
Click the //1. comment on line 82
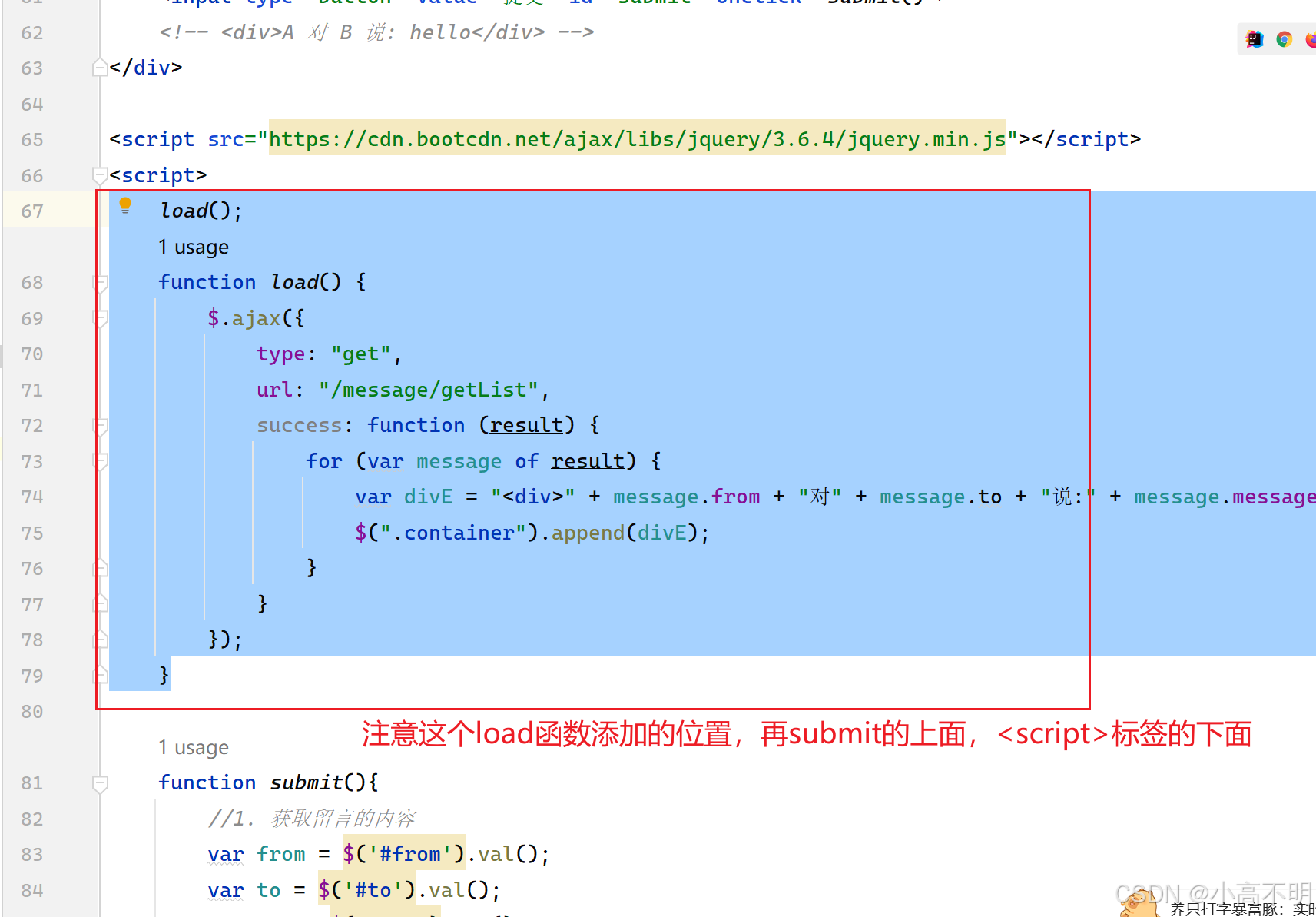(x=311, y=819)
